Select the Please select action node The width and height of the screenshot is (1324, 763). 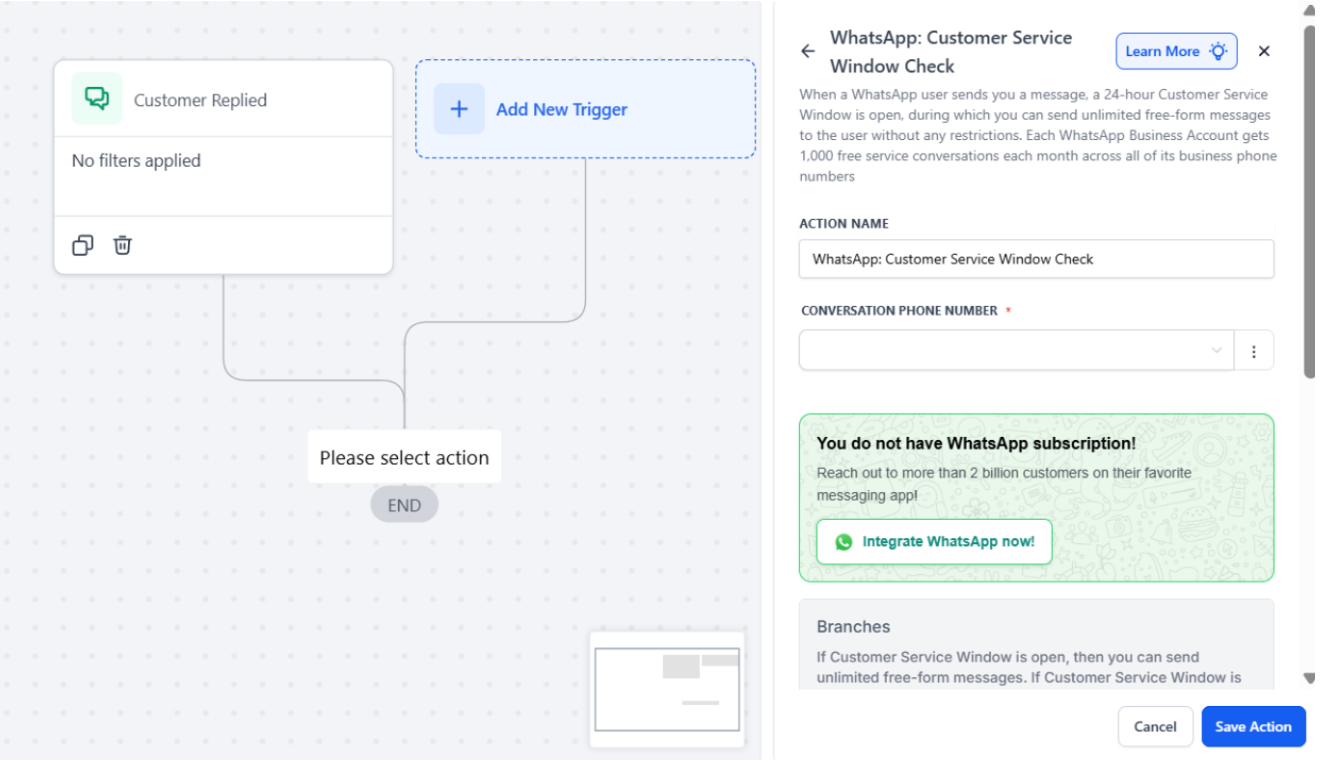(404, 458)
